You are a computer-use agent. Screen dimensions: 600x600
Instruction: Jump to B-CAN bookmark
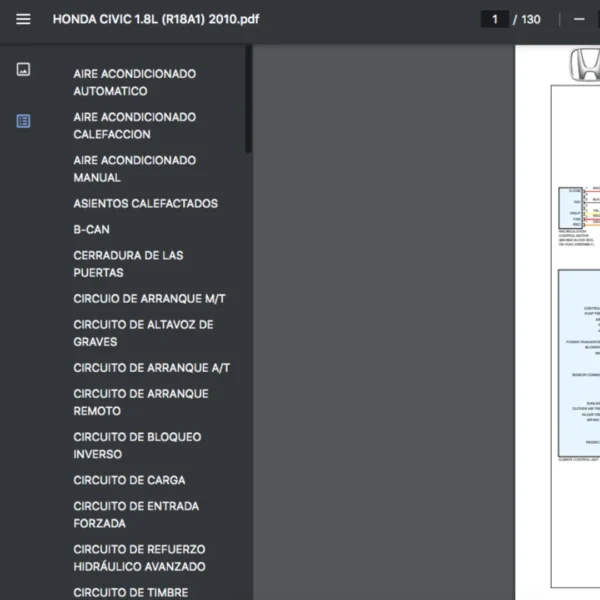point(91,229)
